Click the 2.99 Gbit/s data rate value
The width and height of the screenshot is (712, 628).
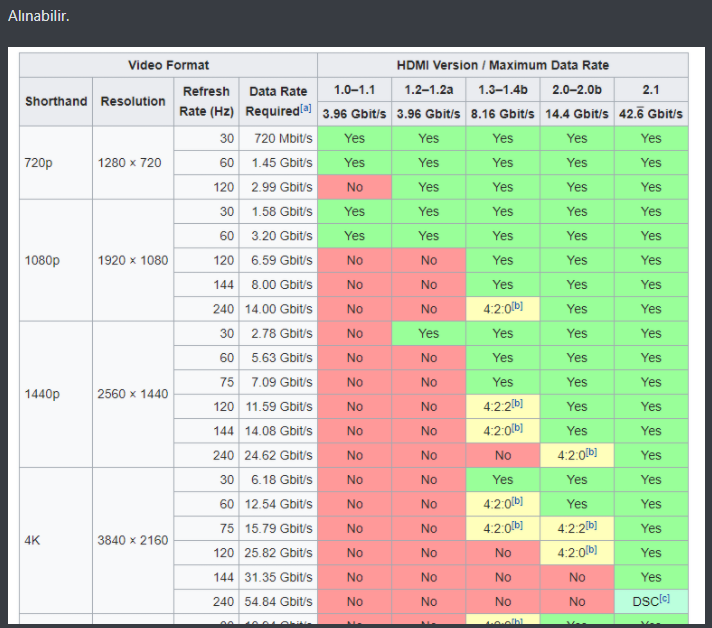point(282,187)
